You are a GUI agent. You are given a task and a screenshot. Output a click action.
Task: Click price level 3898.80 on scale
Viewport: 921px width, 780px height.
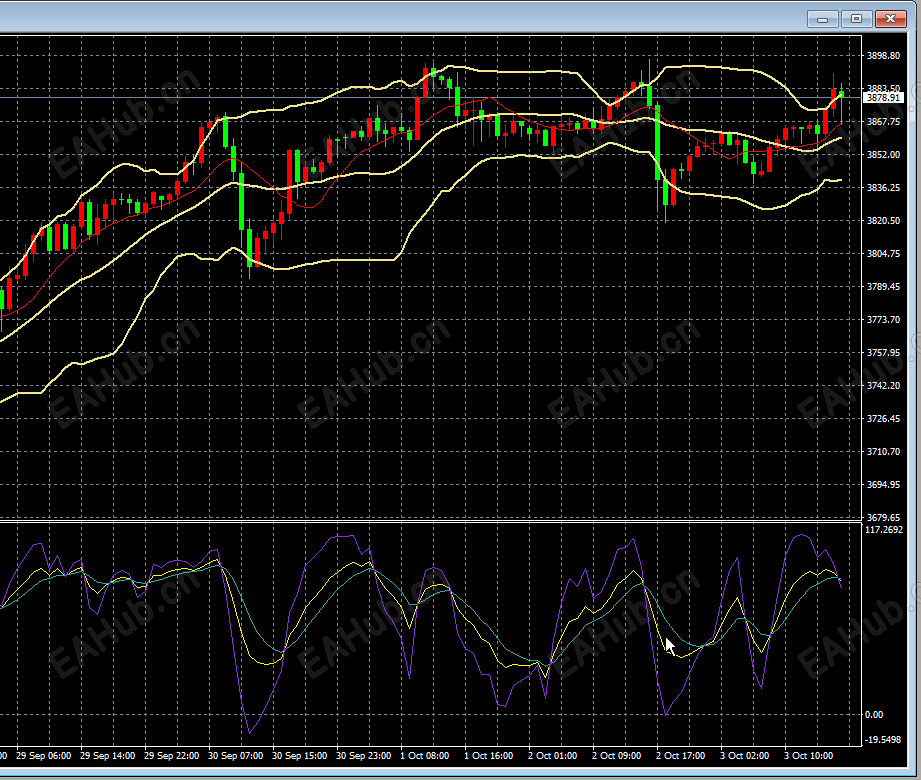(883, 56)
